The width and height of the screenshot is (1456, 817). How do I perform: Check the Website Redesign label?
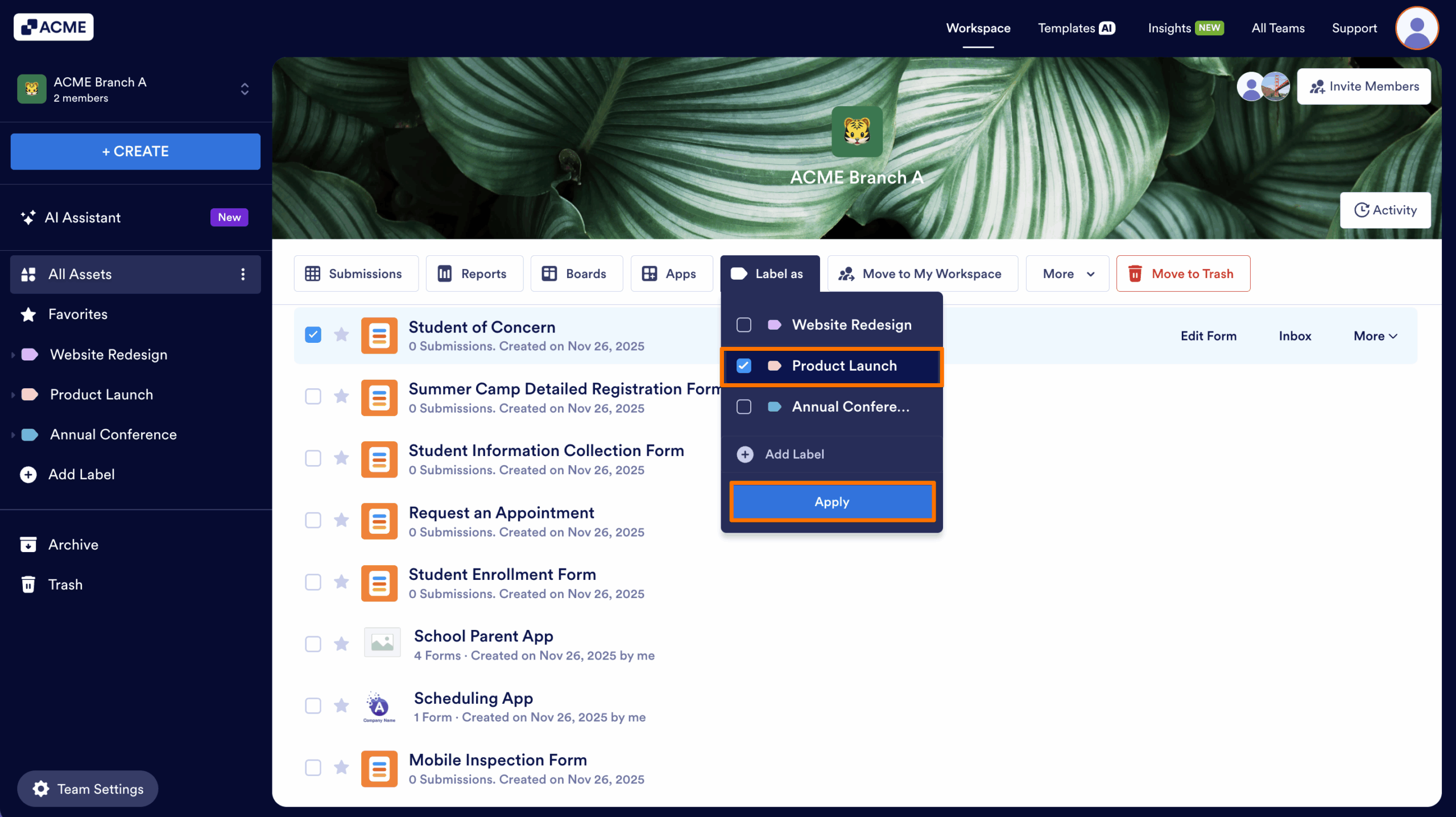tap(743, 325)
